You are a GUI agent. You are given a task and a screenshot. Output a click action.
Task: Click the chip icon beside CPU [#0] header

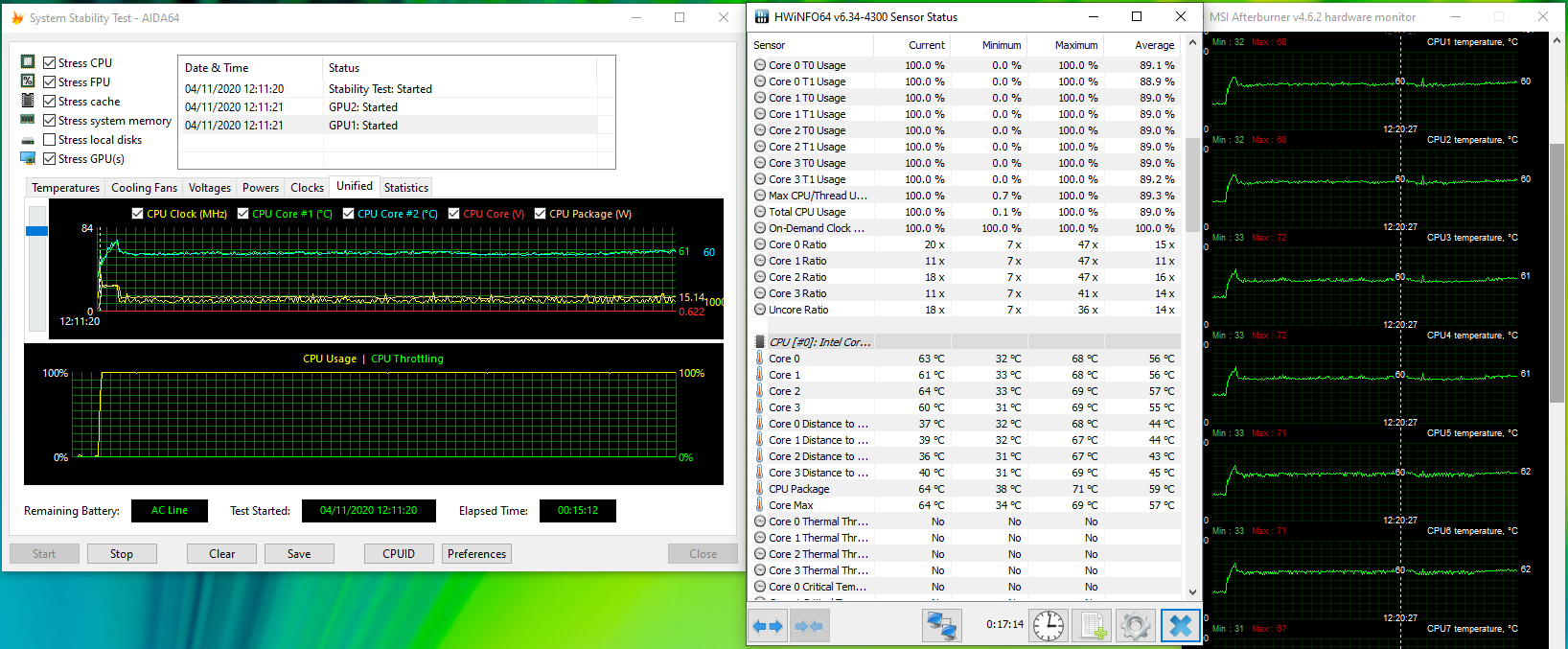point(760,342)
